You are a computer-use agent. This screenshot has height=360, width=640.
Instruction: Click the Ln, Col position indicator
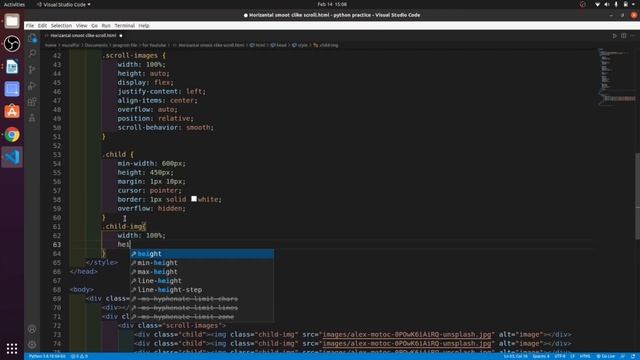pyautogui.click(x=516, y=356)
